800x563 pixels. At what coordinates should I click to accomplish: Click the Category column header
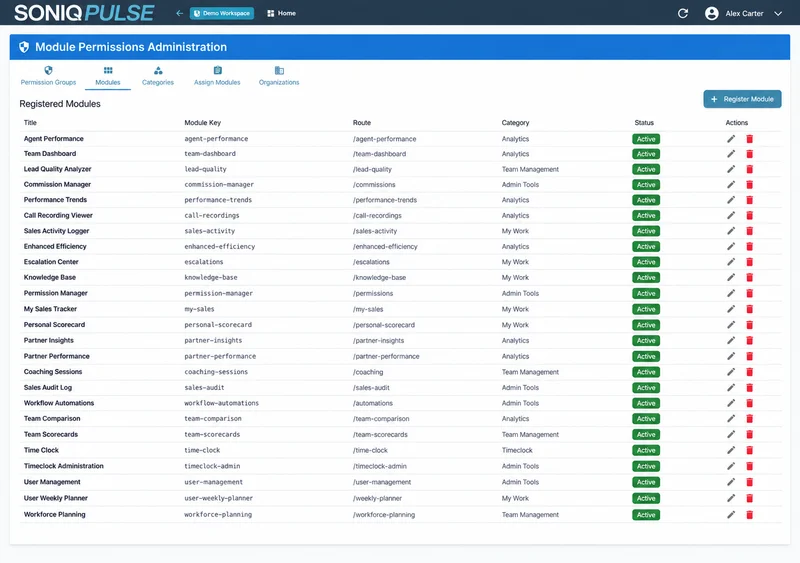tap(515, 123)
